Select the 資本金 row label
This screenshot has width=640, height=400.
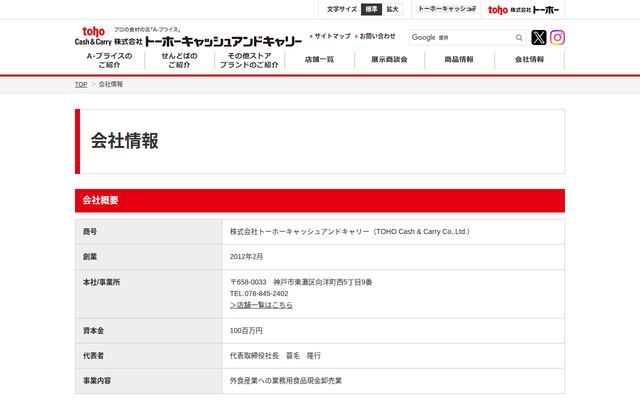tap(93, 331)
